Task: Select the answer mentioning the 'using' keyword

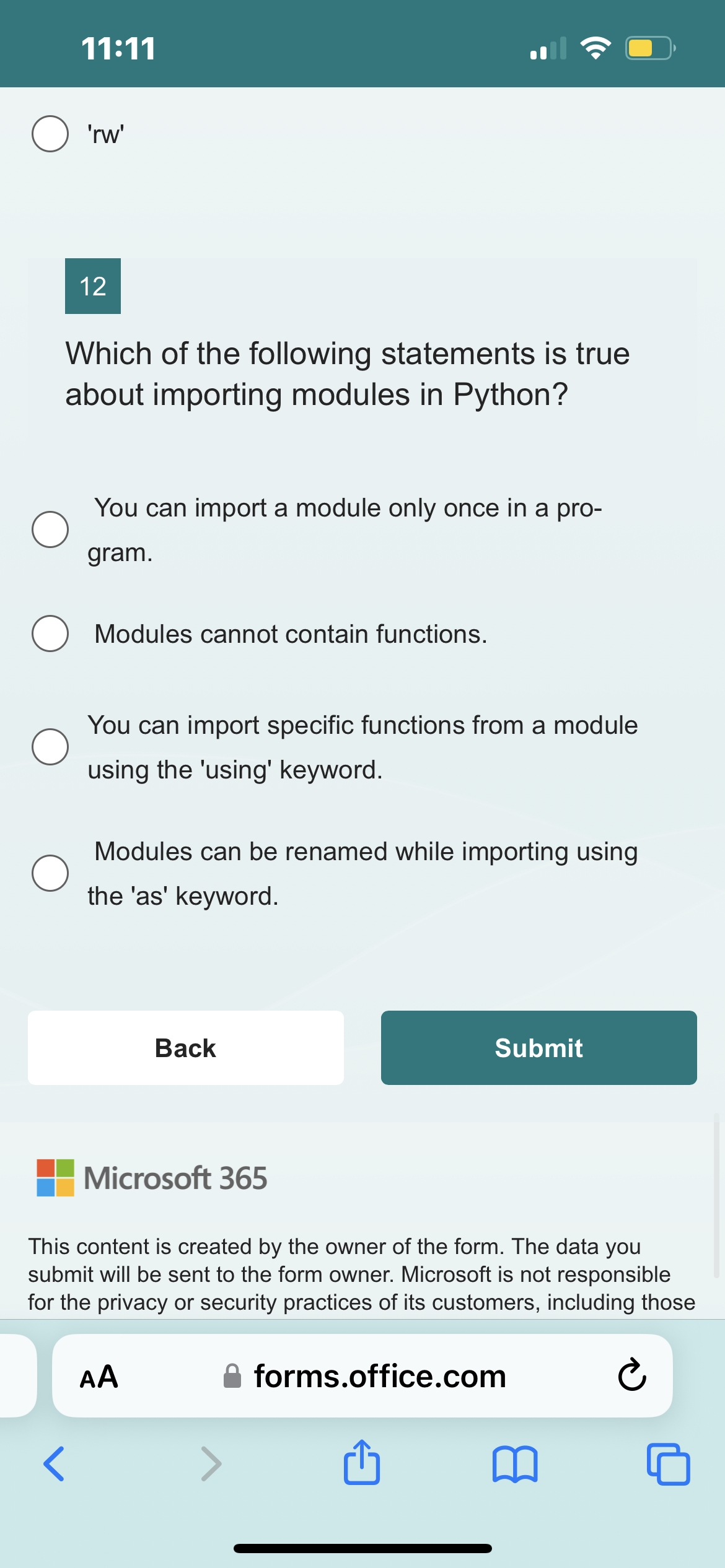Action: click(x=50, y=747)
